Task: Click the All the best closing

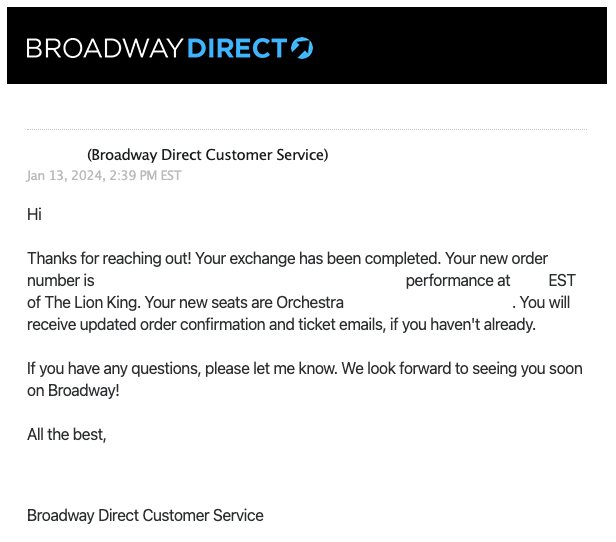Action: click(x=67, y=434)
